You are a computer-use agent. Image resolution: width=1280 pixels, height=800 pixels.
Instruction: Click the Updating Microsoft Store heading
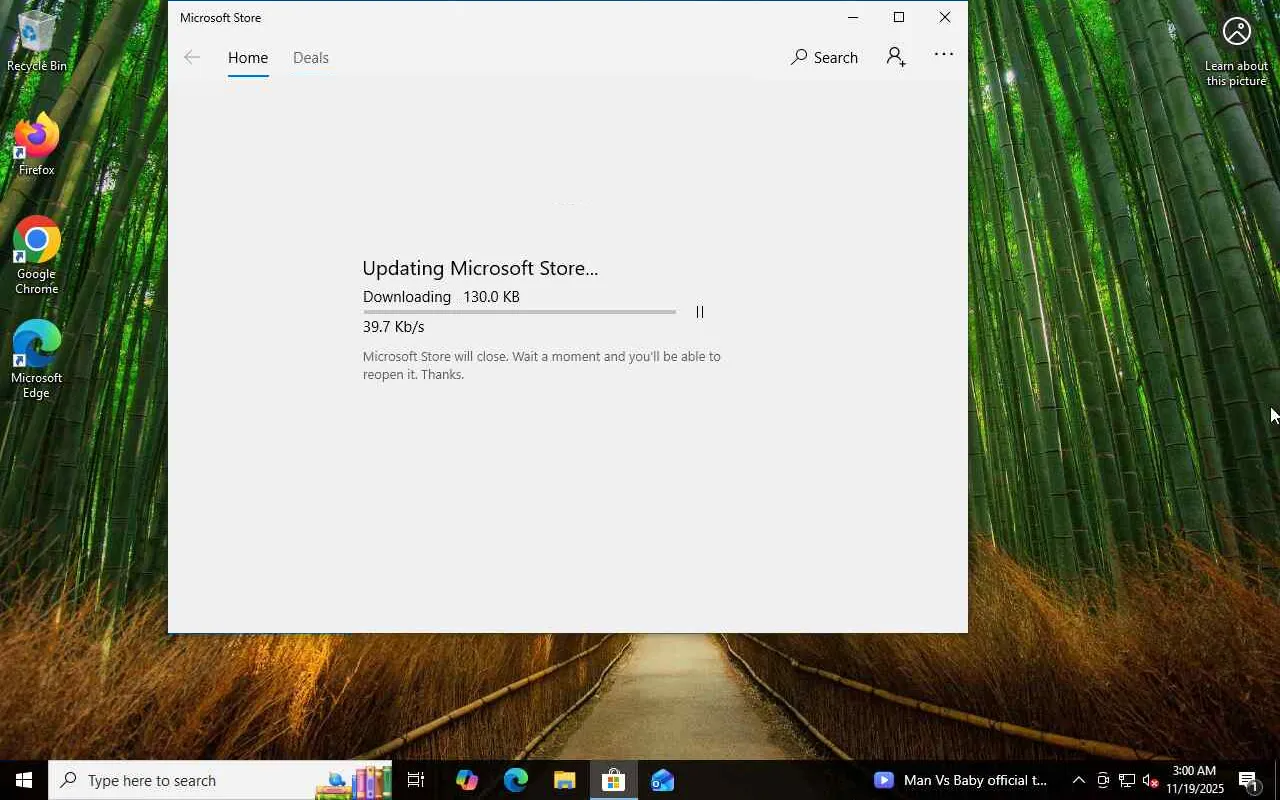coord(480,268)
